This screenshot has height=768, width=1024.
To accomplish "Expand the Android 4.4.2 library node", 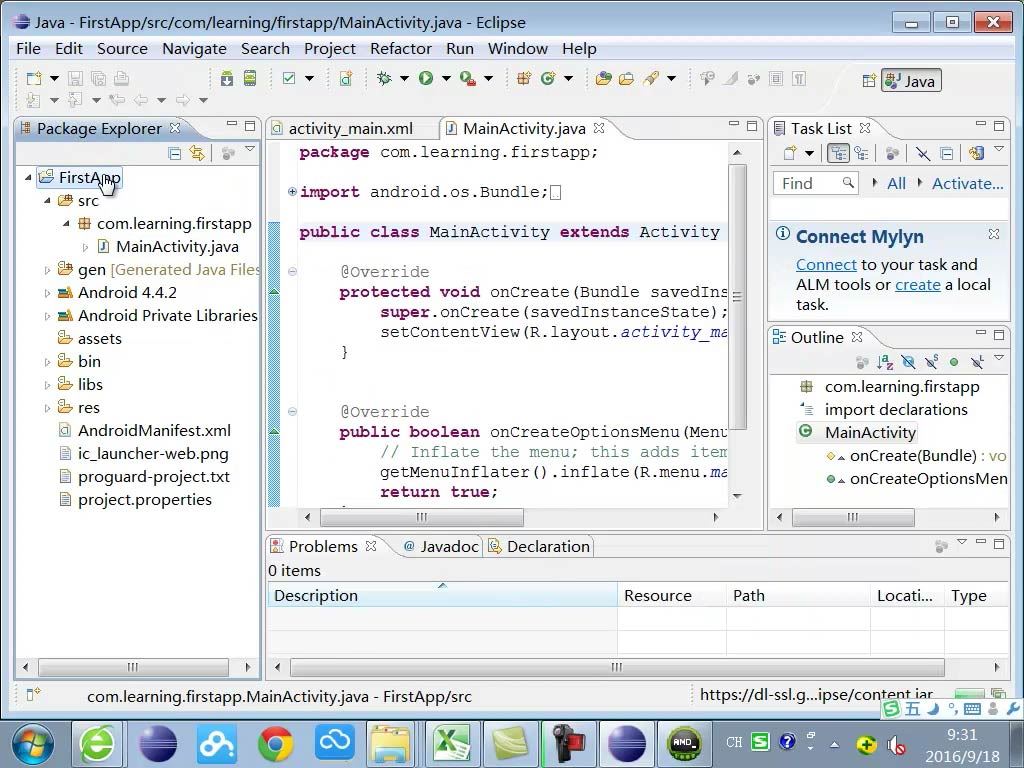I will click(47, 293).
